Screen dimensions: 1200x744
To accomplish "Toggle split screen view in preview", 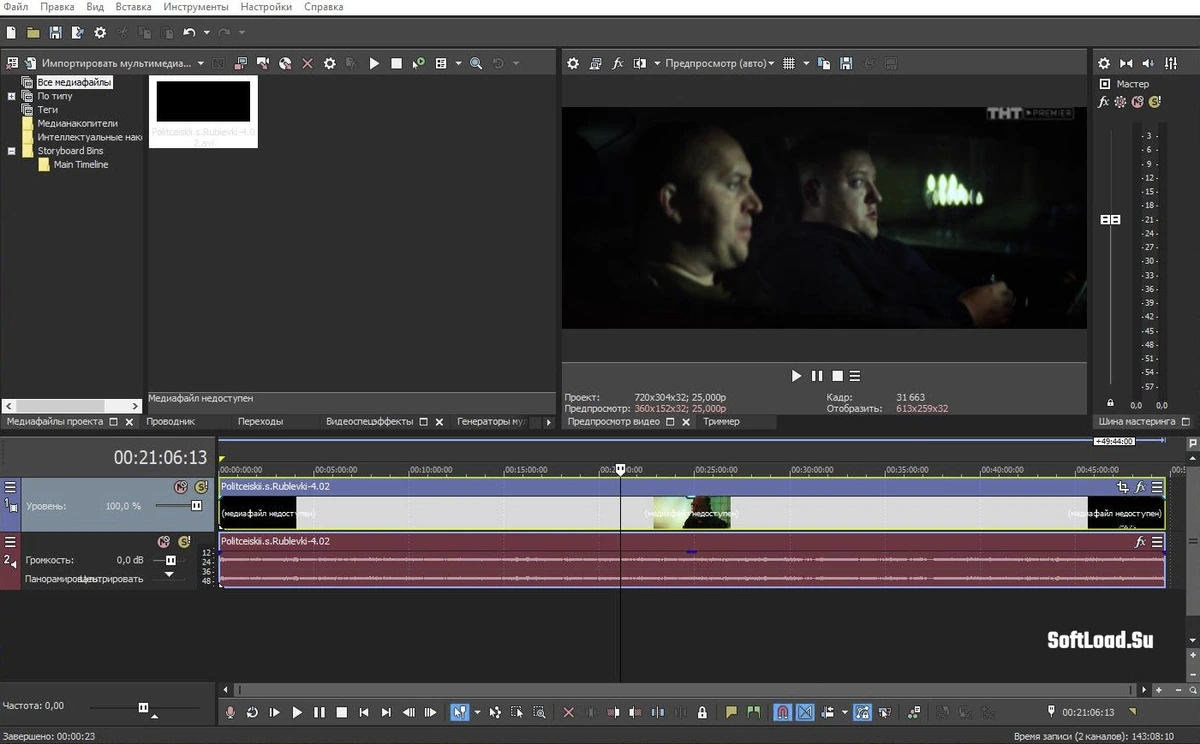I will (640, 63).
